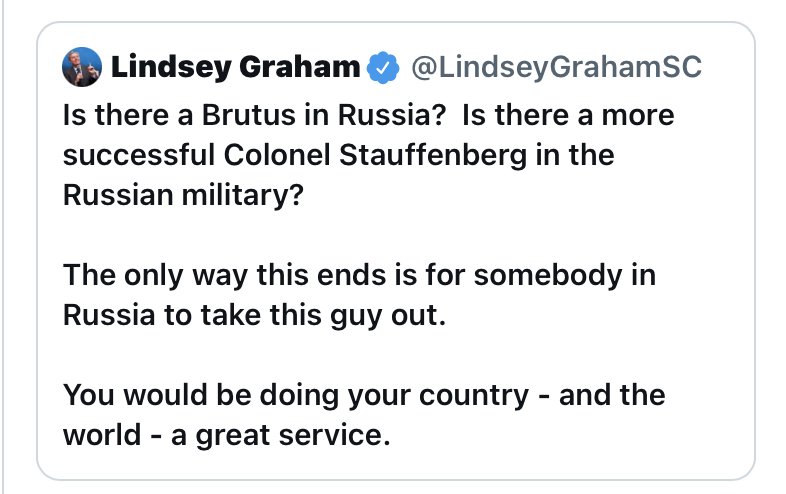Click the blank gap between first paragraphs
The image size is (786, 494).
coord(351,235)
